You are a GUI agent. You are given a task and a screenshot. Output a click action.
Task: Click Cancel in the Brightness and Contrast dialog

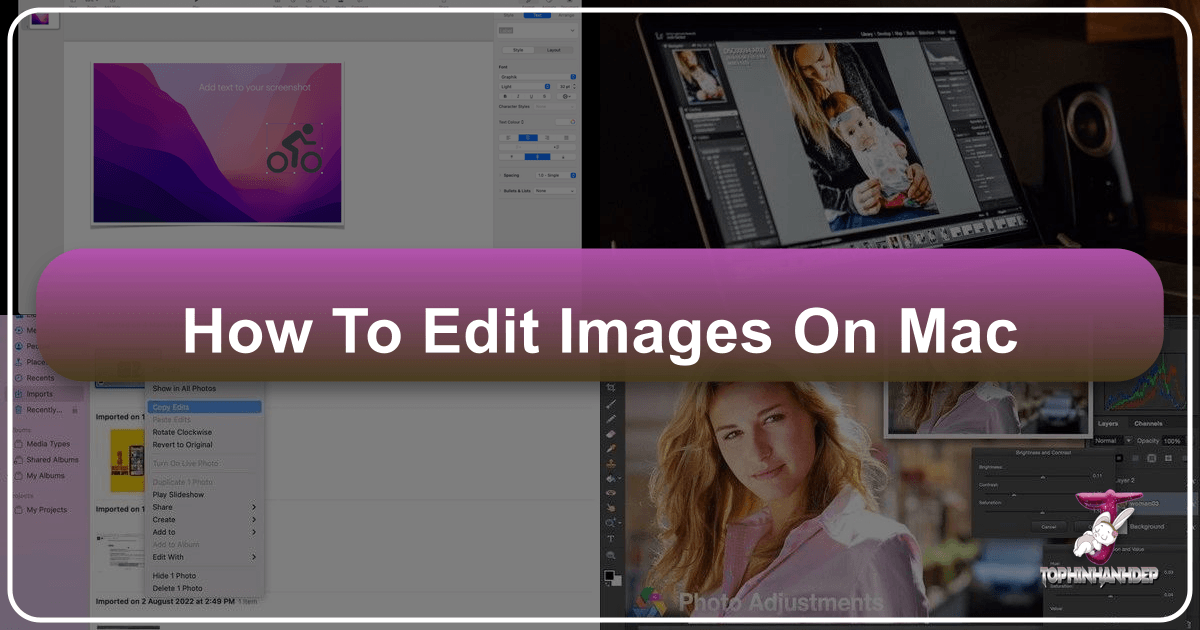pyautogui.click(x=1048, y=527)
